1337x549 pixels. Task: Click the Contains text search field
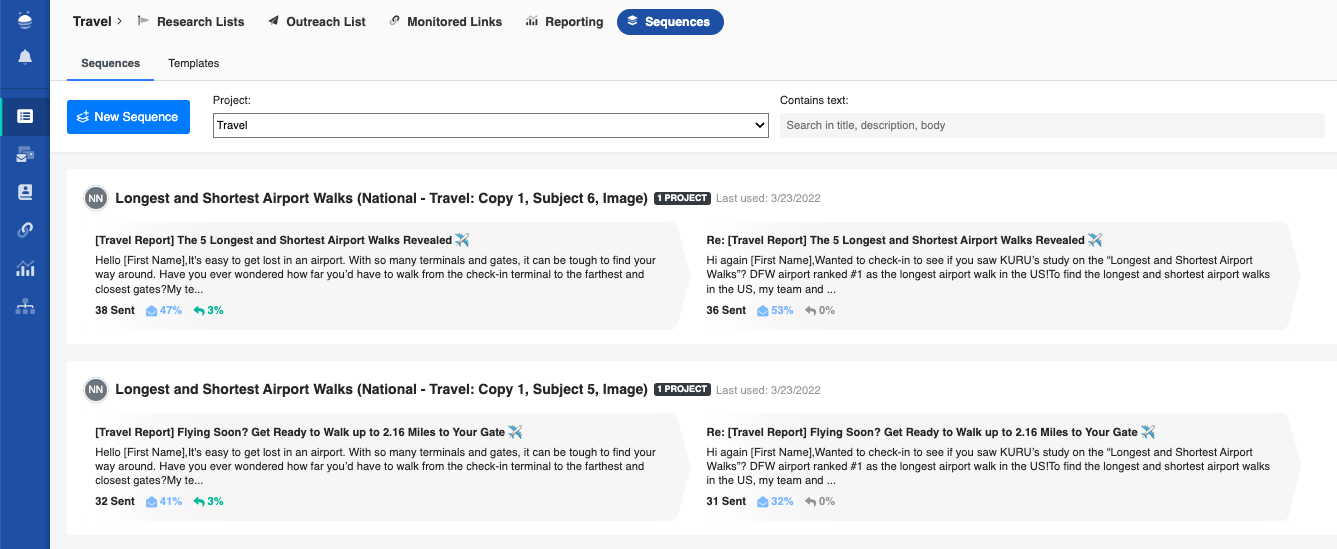click(x=1050, y=126)
